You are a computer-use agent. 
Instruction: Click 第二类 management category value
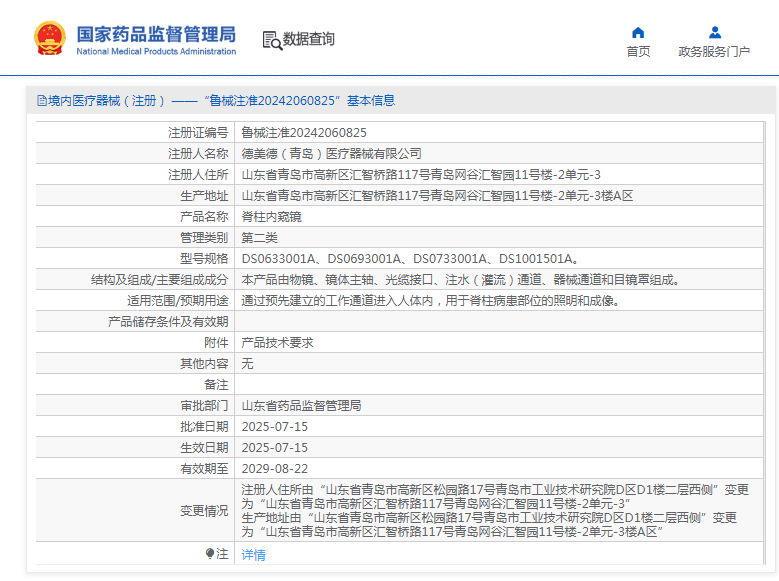click(259, 238)
